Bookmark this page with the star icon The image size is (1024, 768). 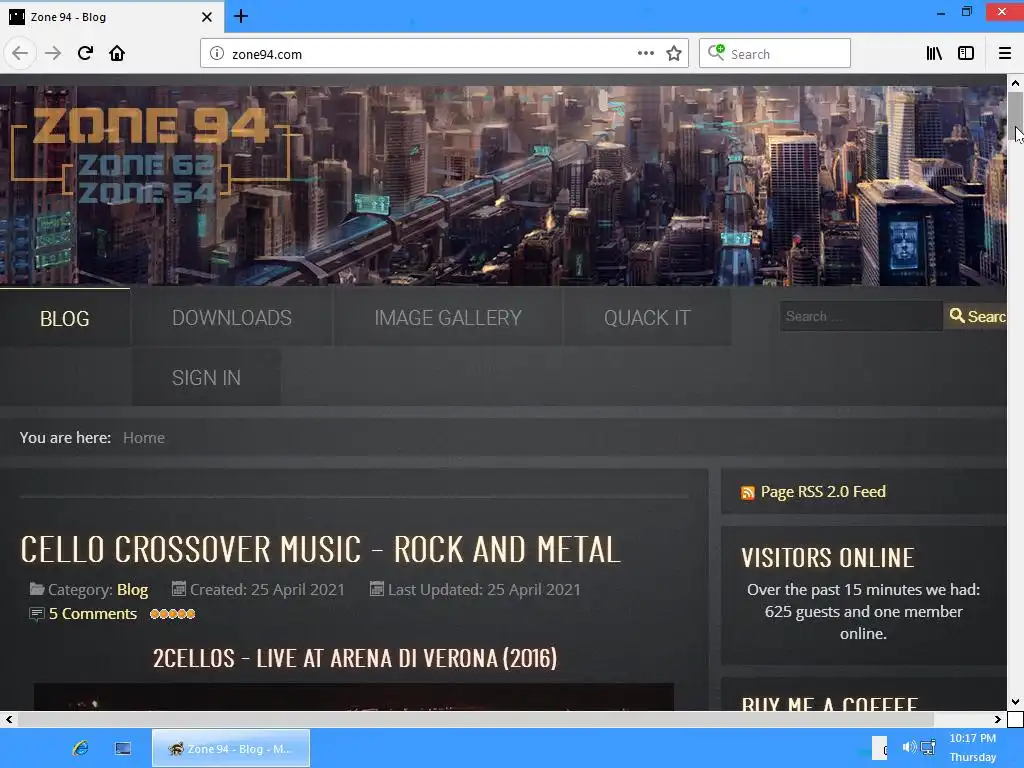coord(674,54)
